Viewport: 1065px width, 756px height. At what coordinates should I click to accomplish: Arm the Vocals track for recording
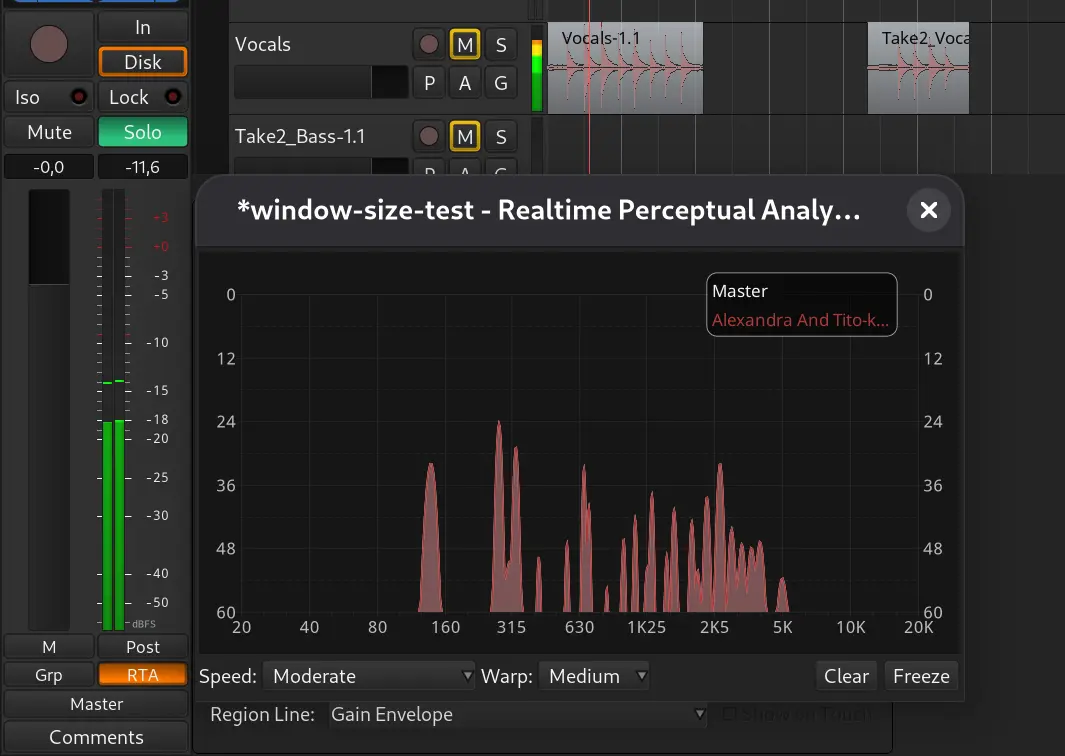tap(429, 45)
